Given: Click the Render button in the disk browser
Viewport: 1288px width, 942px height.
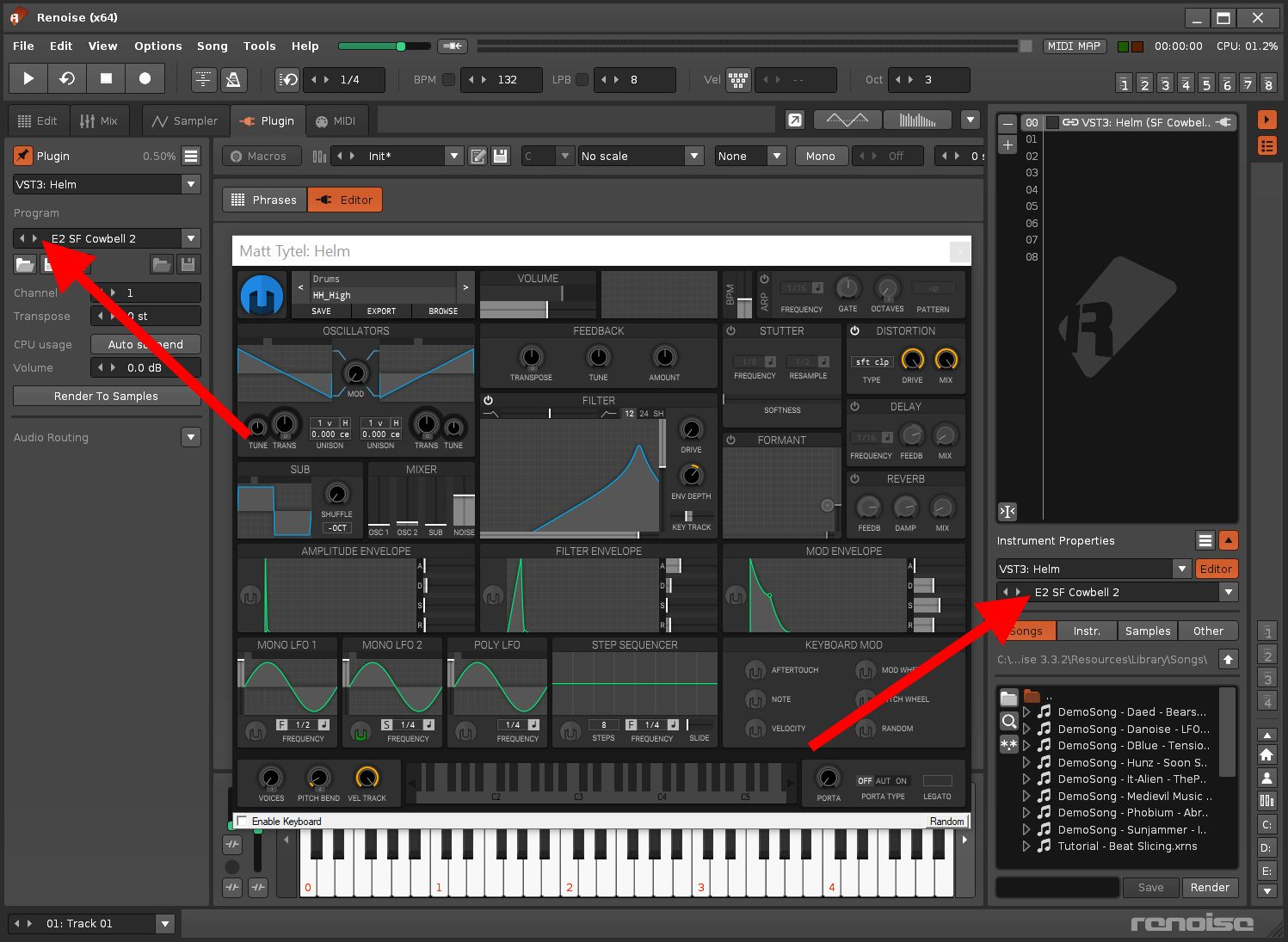Looking at the screenshot, I should pos(1210,887).
